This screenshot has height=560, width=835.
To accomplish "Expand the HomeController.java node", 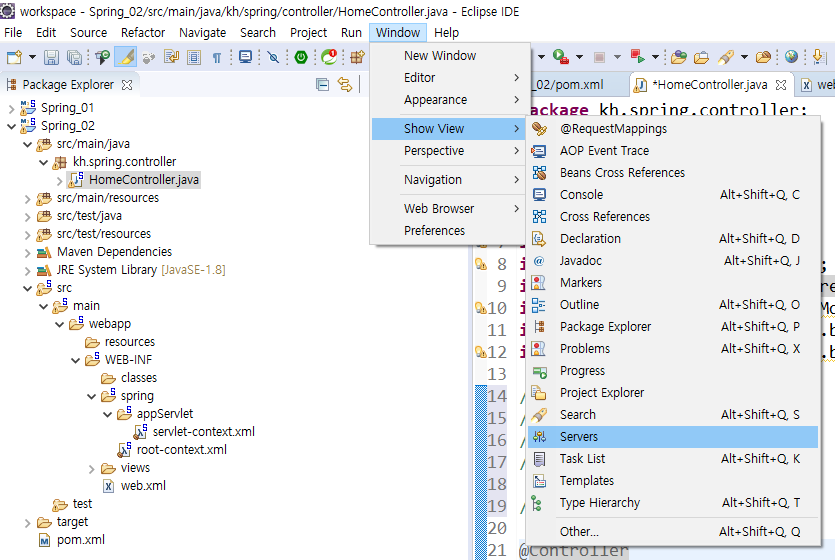I will pos(60,180).
